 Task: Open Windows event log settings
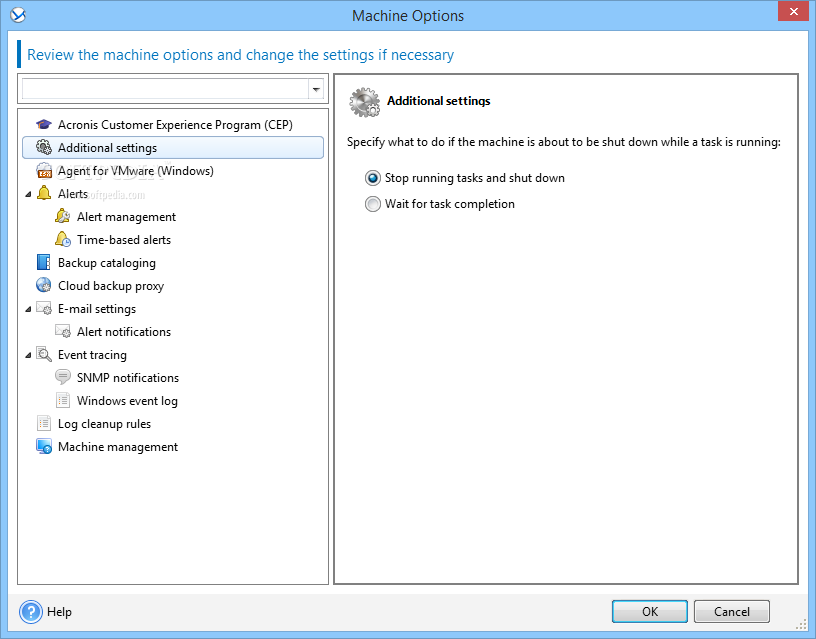pyautogui.click(x=128, y=400)
